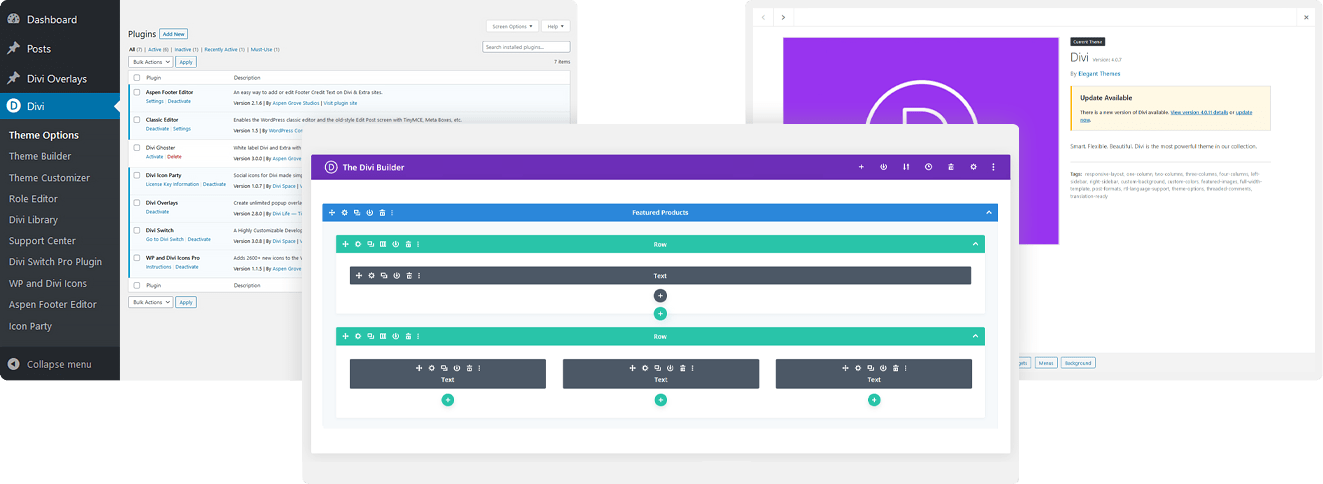Add module with green plus under right column
The height and width of the screenshot is (484, 1323).
point(874,400)
